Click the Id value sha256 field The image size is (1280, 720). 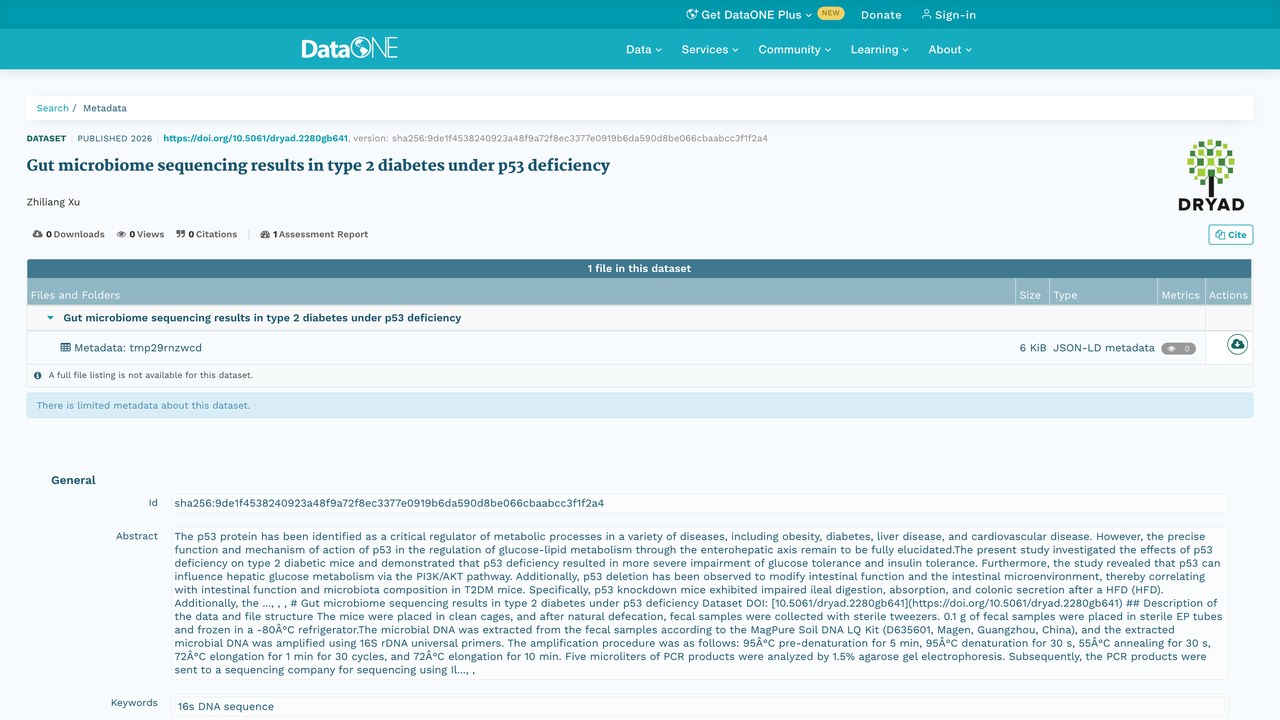(699, 503)
